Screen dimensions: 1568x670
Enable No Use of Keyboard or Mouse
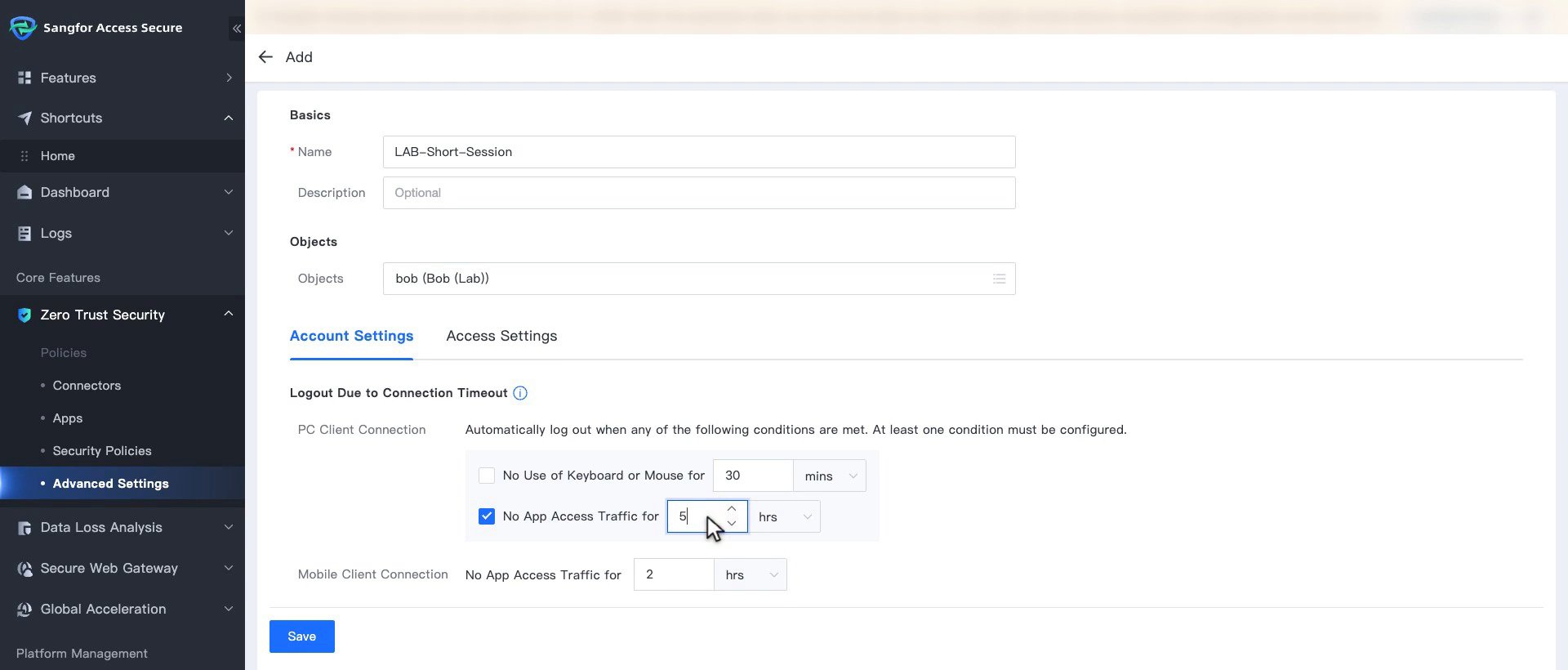[487, 476]
